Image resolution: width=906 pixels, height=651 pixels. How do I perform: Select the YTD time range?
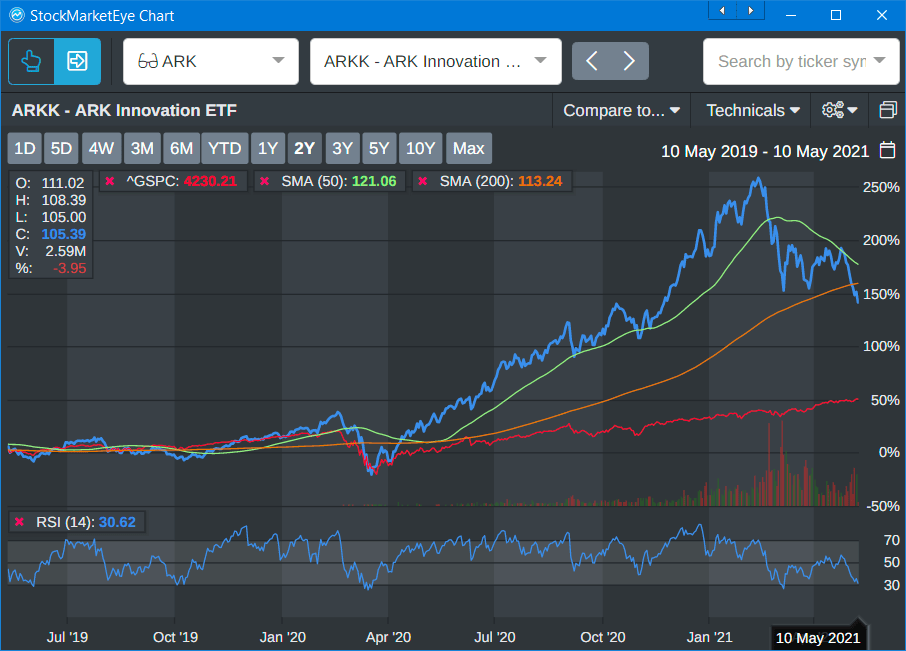[224, 149]
